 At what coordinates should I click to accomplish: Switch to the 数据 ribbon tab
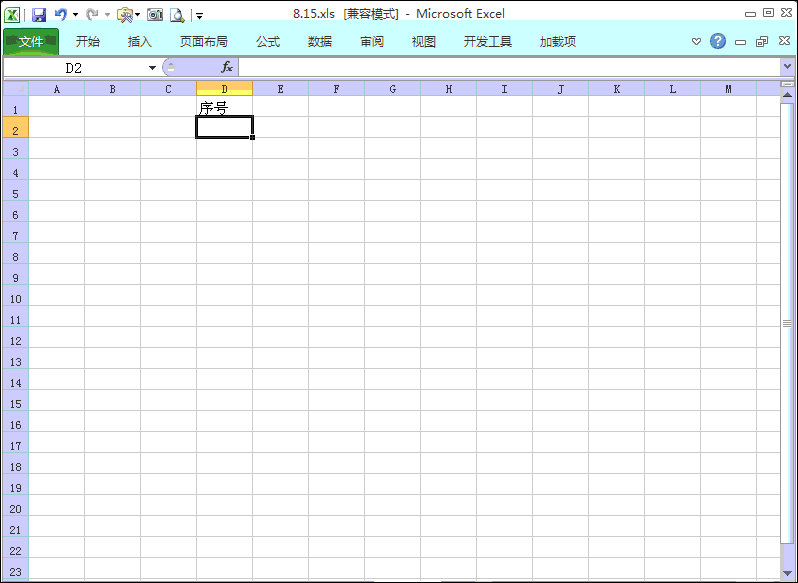320,41
